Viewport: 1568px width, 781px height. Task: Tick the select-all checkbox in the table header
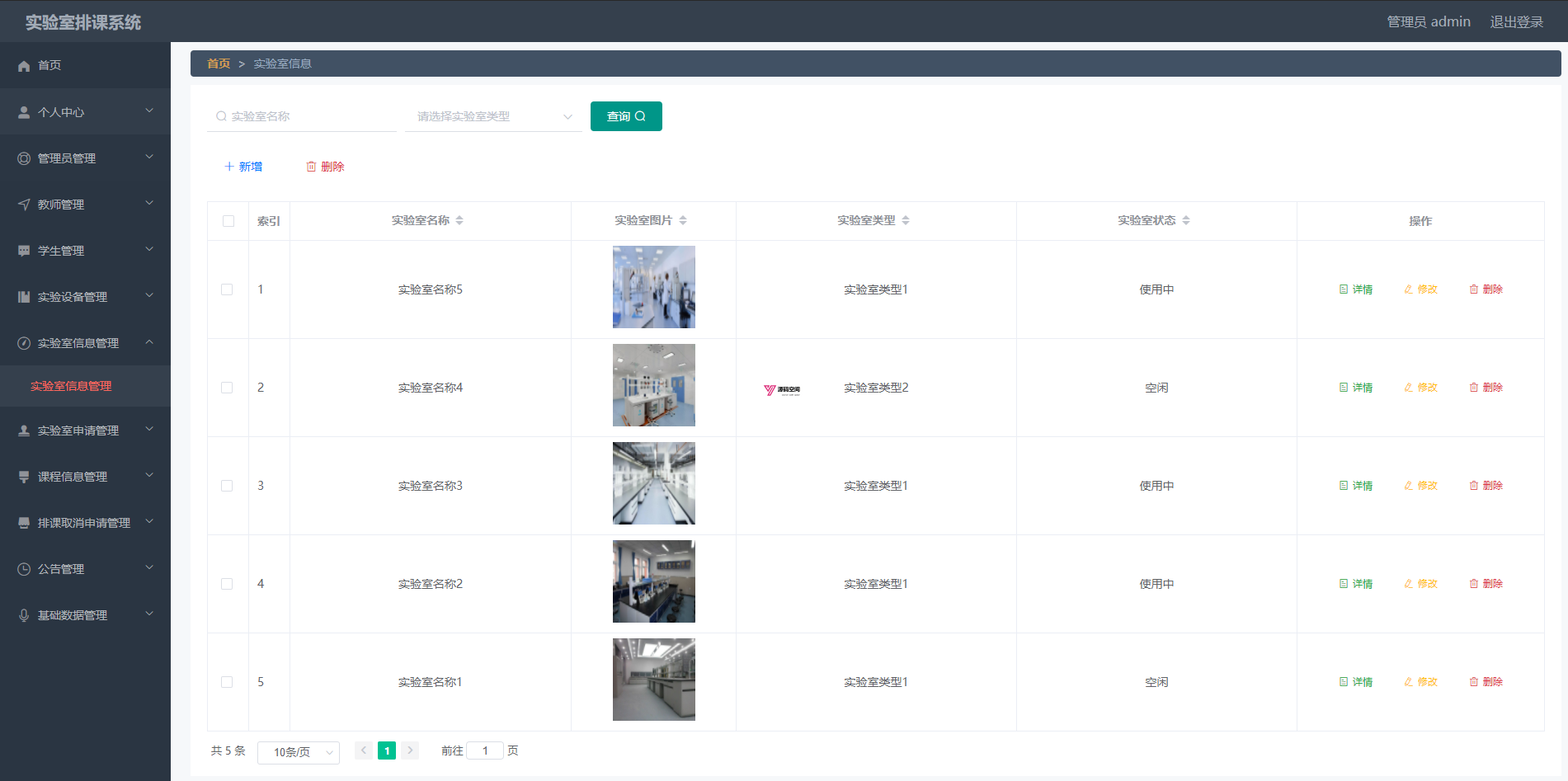tap(228, 221)
